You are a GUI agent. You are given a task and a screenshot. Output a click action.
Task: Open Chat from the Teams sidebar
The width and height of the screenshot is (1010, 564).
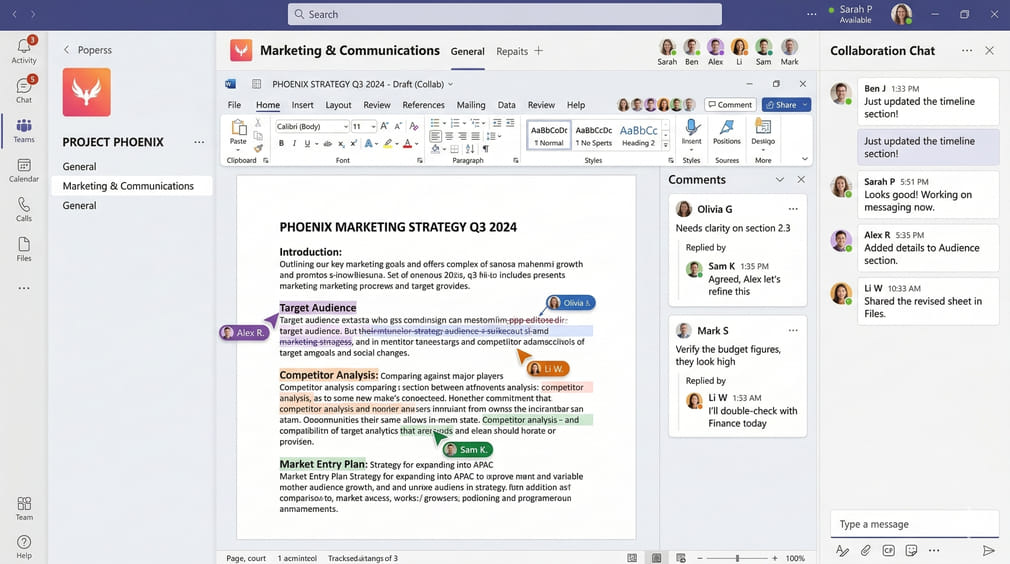point(24,89)
